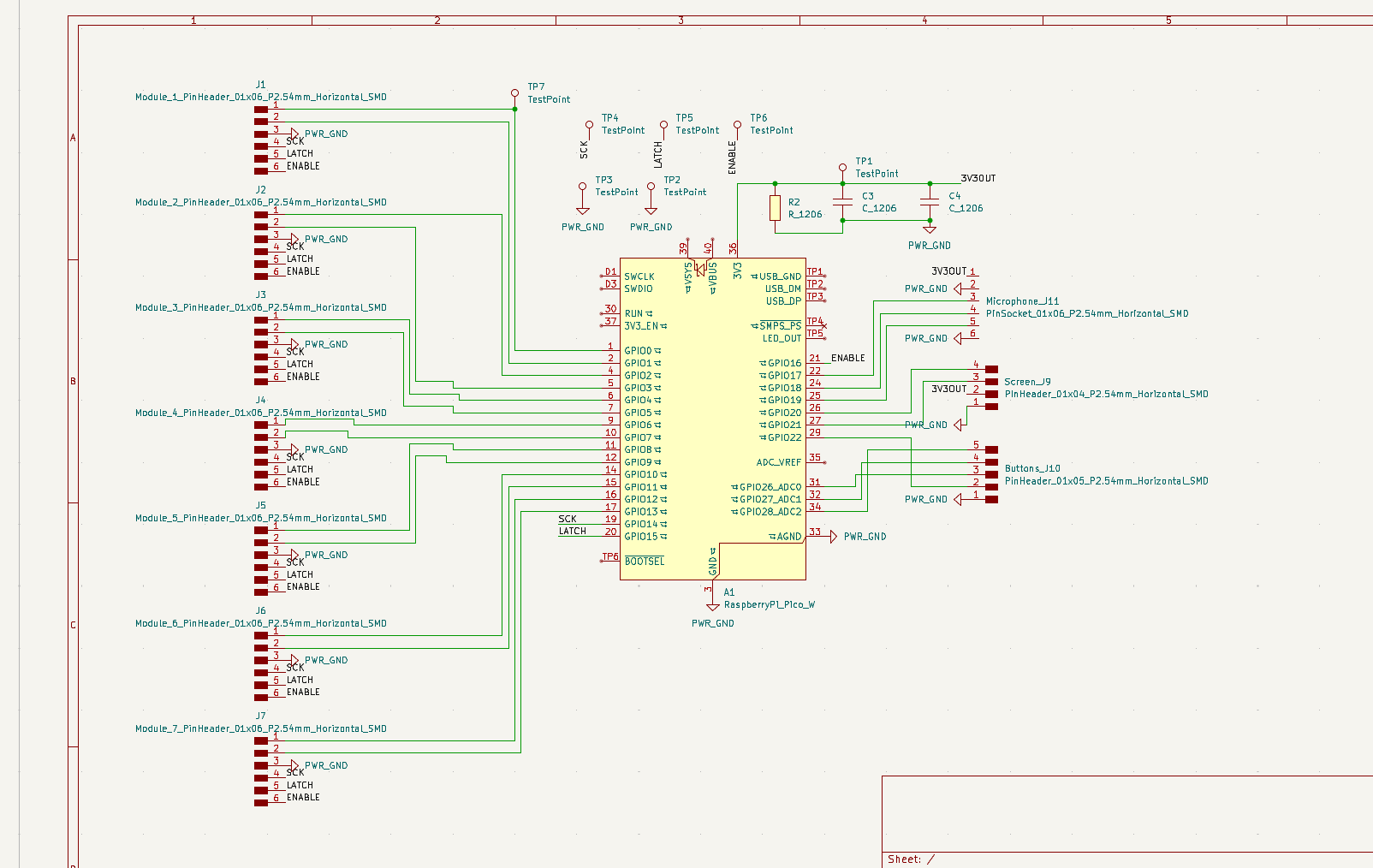Viewport: 1373px width, 868px height.
Task: Click the PinSocket_01x06 footprint text of J11
Action: [x=1087, y=314]
